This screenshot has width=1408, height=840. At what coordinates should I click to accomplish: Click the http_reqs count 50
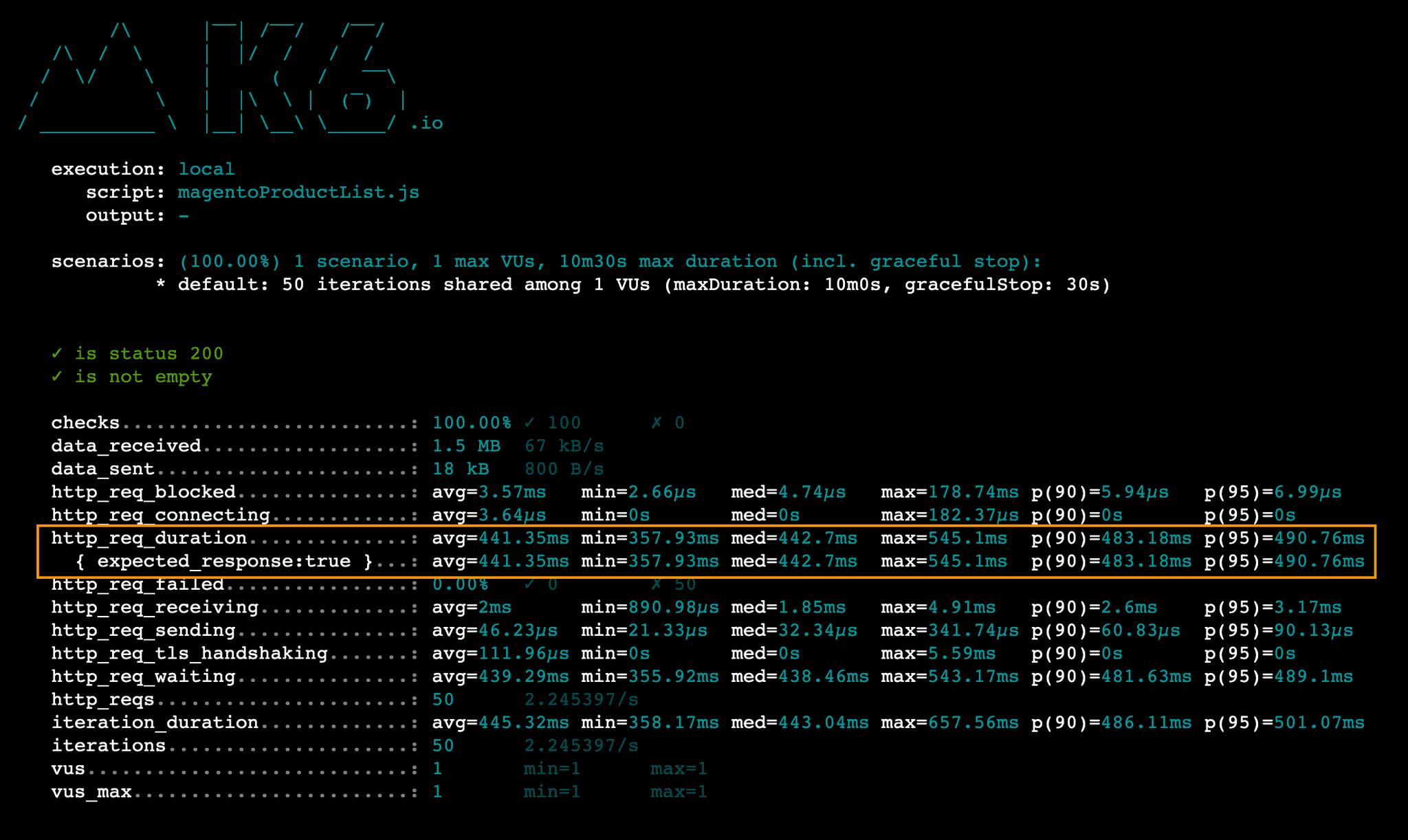pyautogui.click(x=443, y=700)
